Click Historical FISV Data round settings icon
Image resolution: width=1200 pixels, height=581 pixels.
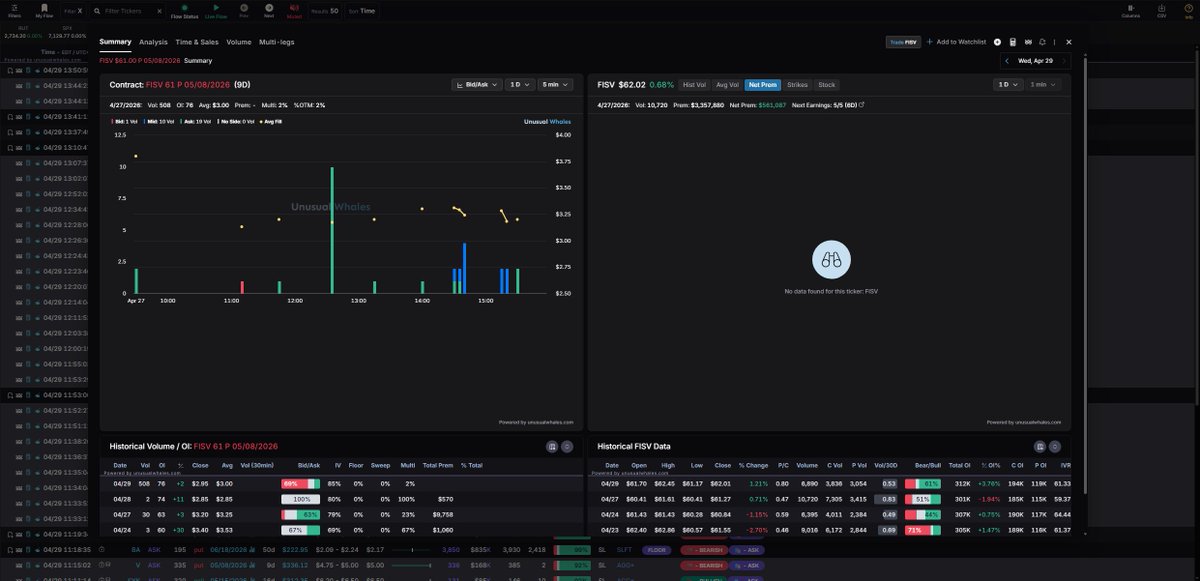1057,446
